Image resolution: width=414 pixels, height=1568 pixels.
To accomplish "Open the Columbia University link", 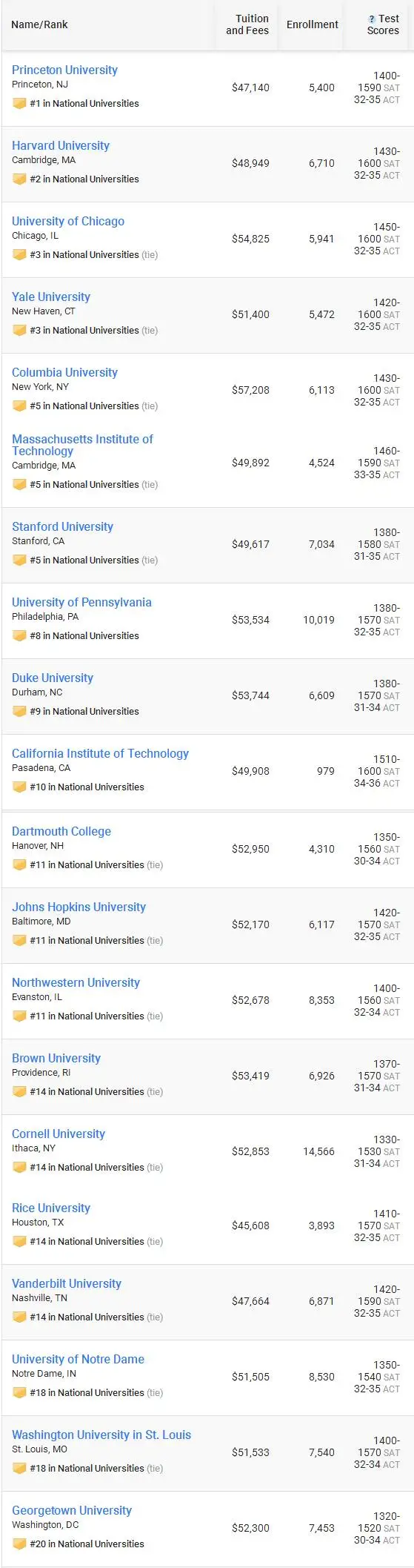I will coord(64,372).
